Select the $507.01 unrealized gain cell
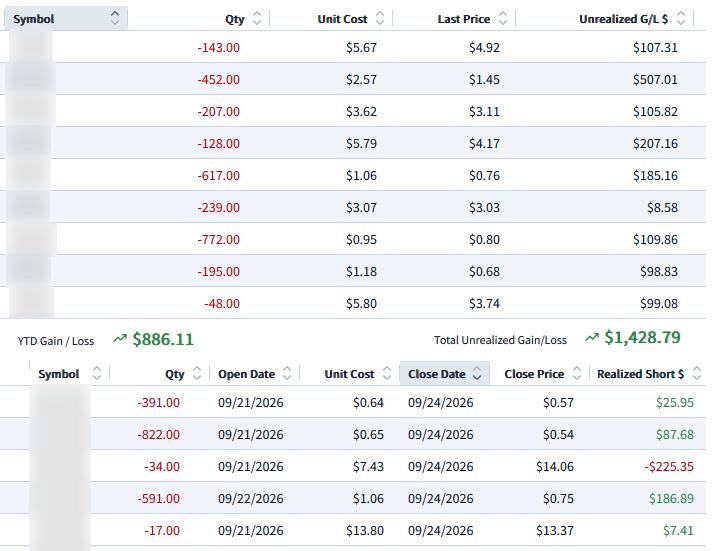 point(655,79)
